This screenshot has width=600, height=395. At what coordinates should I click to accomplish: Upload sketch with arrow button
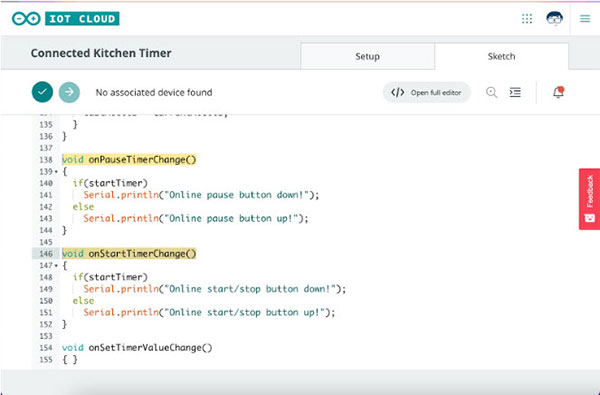[69, 92]
